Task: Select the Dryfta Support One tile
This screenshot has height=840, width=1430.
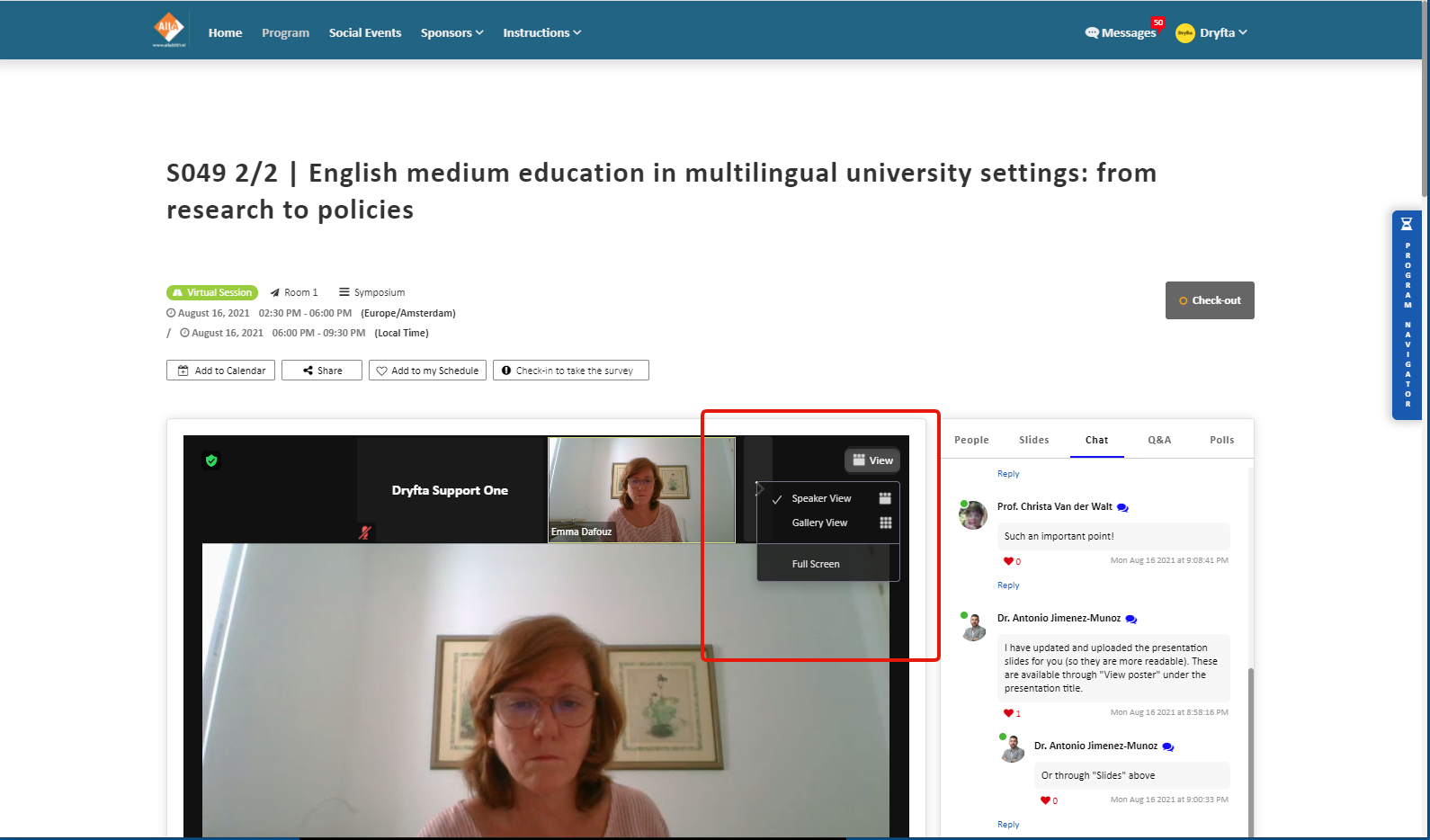Action: (450, 490)
